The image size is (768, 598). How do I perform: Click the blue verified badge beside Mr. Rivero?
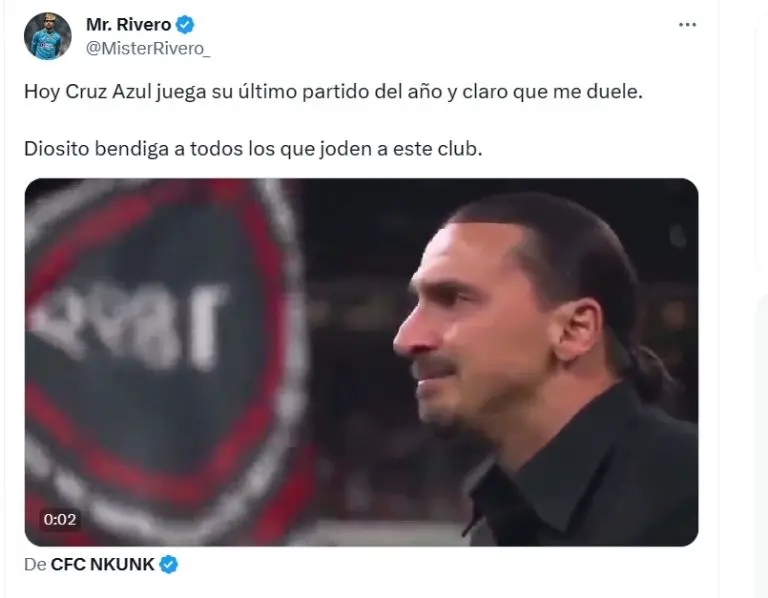185,24
